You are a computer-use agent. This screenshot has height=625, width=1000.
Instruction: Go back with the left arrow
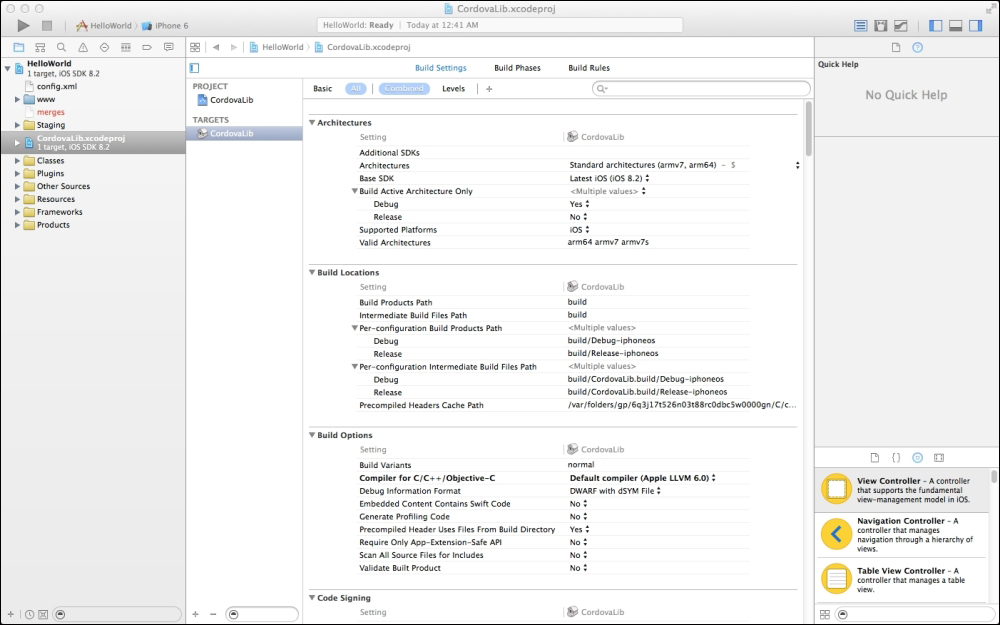point(216,47)
